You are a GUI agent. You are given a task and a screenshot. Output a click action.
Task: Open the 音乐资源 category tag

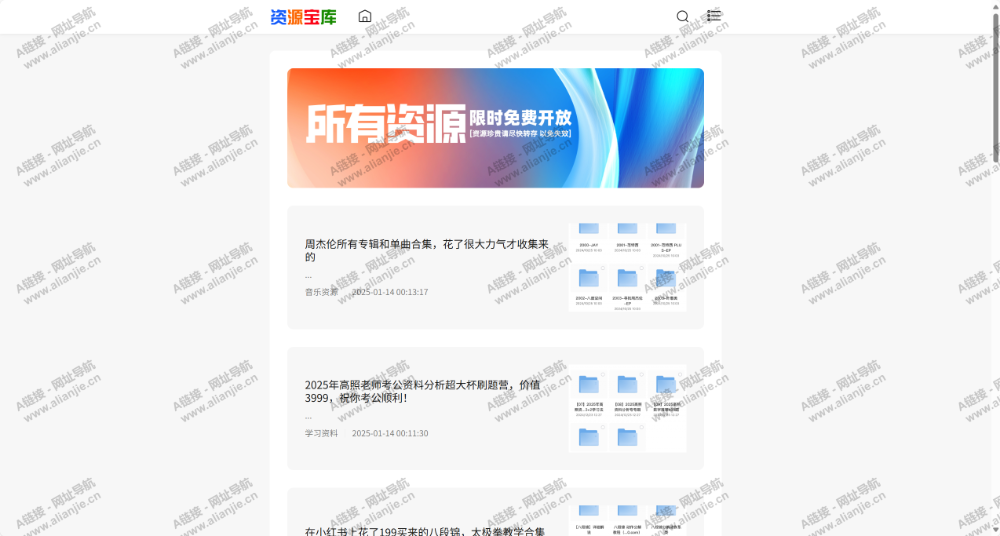click(321, 292)
